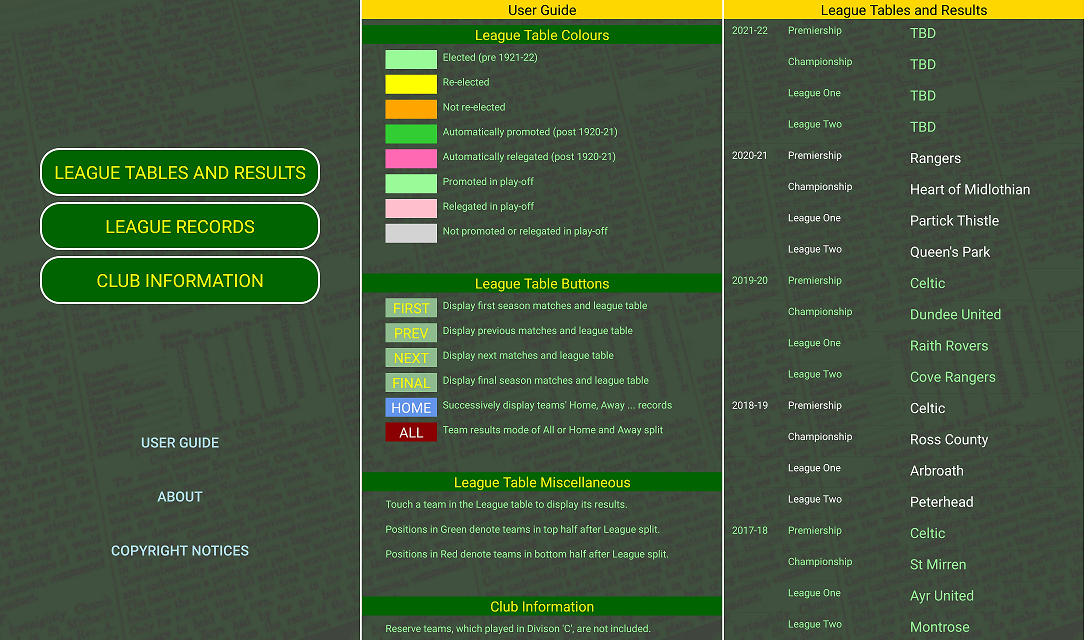Viewport: 1086px width, 640px height.
Task: Open 2019-20 Premiership Celtic entry
Action: point(905,283)
